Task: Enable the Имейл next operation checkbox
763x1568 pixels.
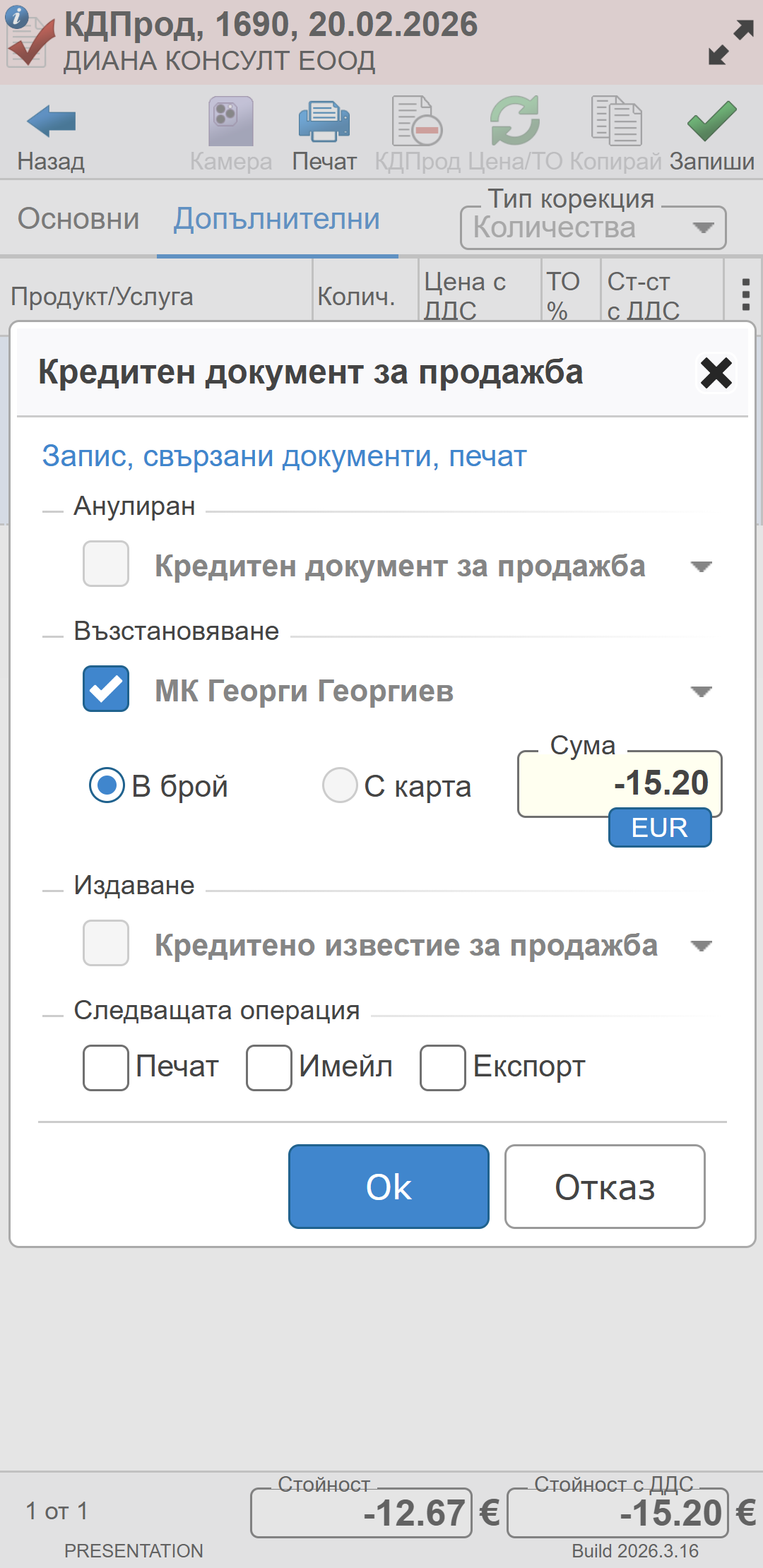Action: coord(269,1067)
